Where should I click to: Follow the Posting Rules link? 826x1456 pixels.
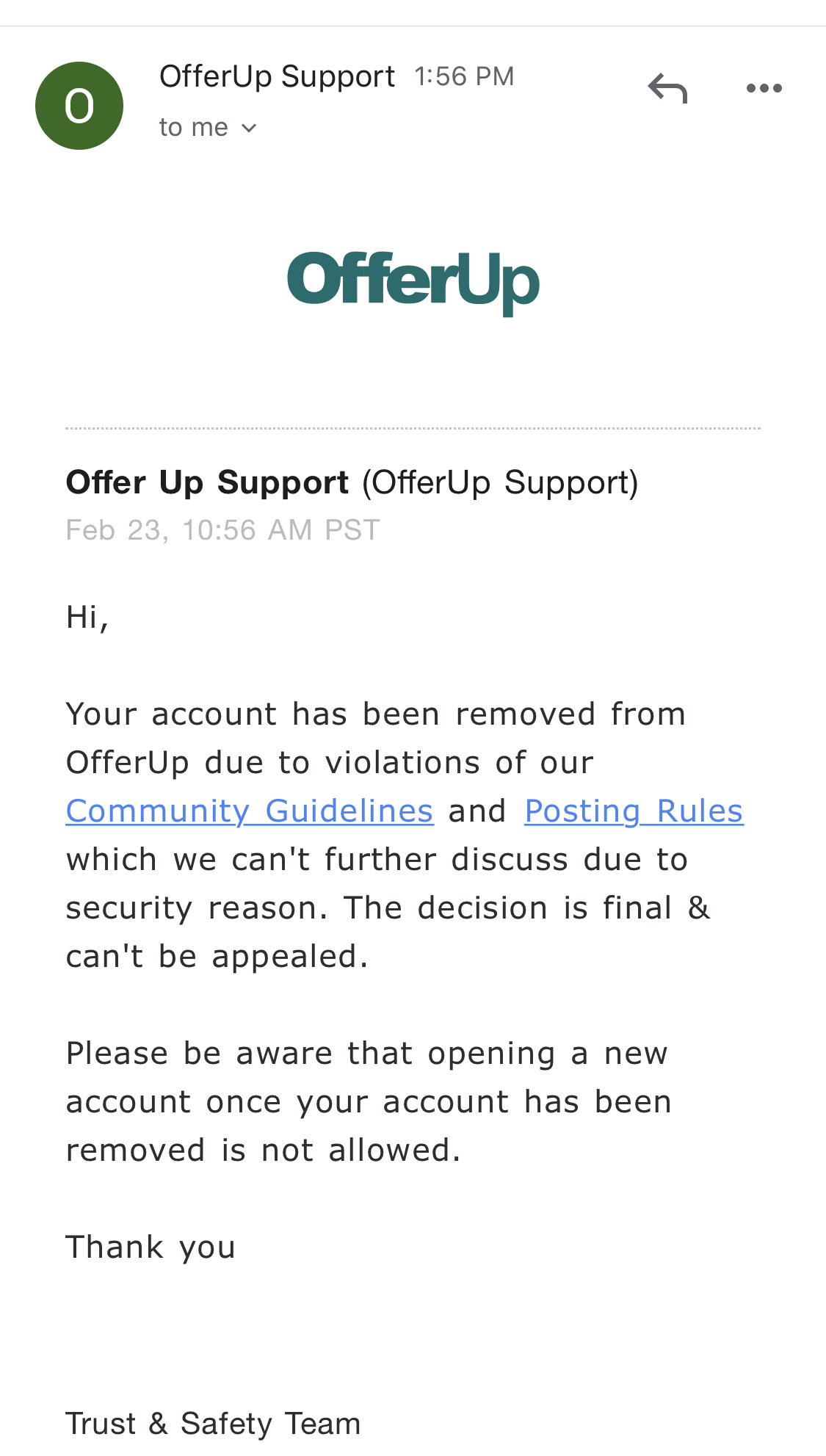634,811
